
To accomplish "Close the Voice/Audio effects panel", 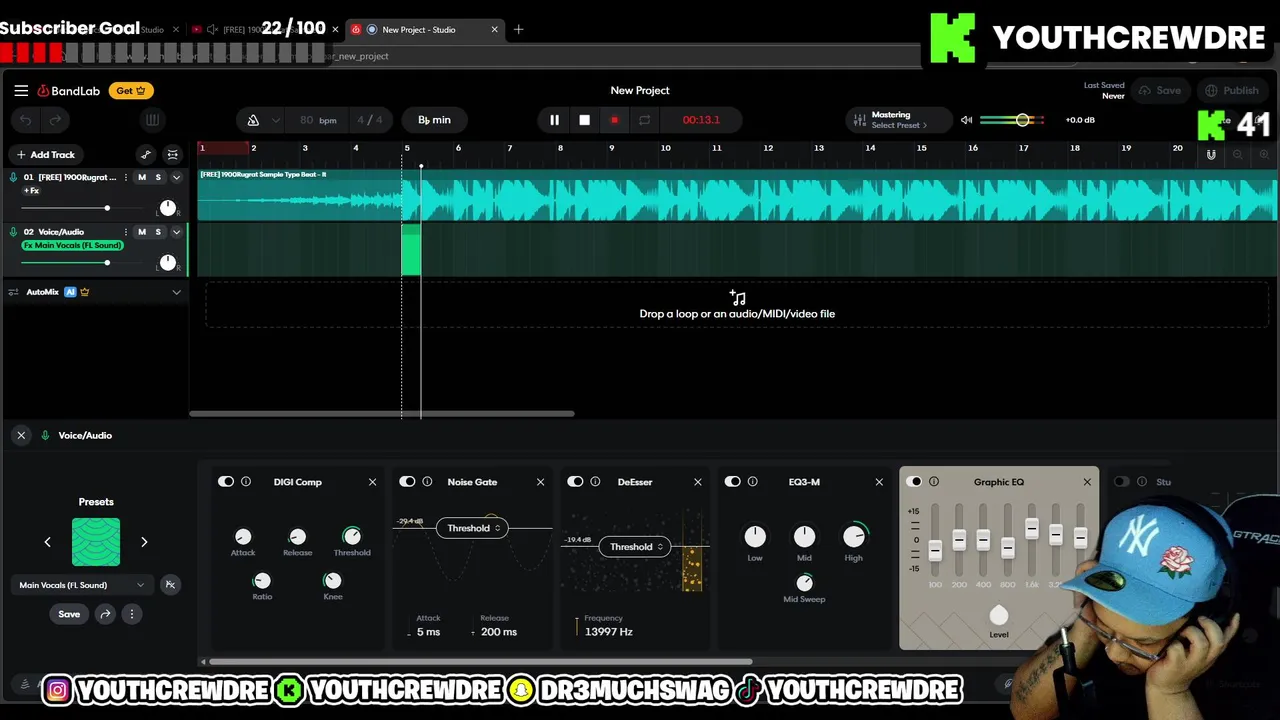I will click(x=21, y=435).
